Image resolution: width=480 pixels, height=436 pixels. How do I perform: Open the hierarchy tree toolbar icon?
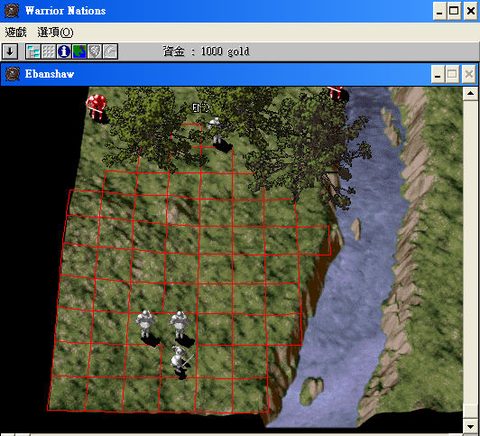point(33,52)
